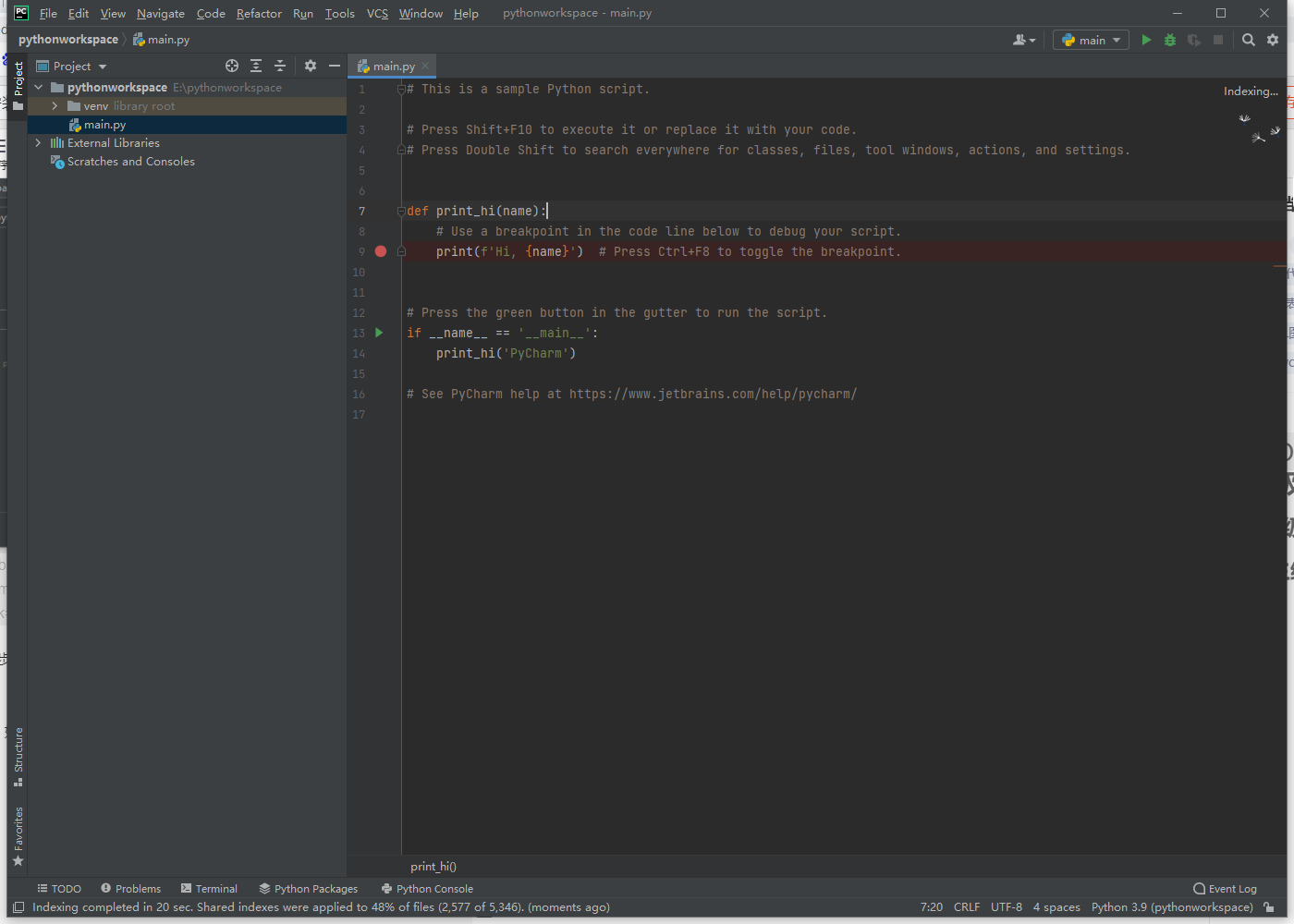Click the venv folder icon

[x=74, y=106]
